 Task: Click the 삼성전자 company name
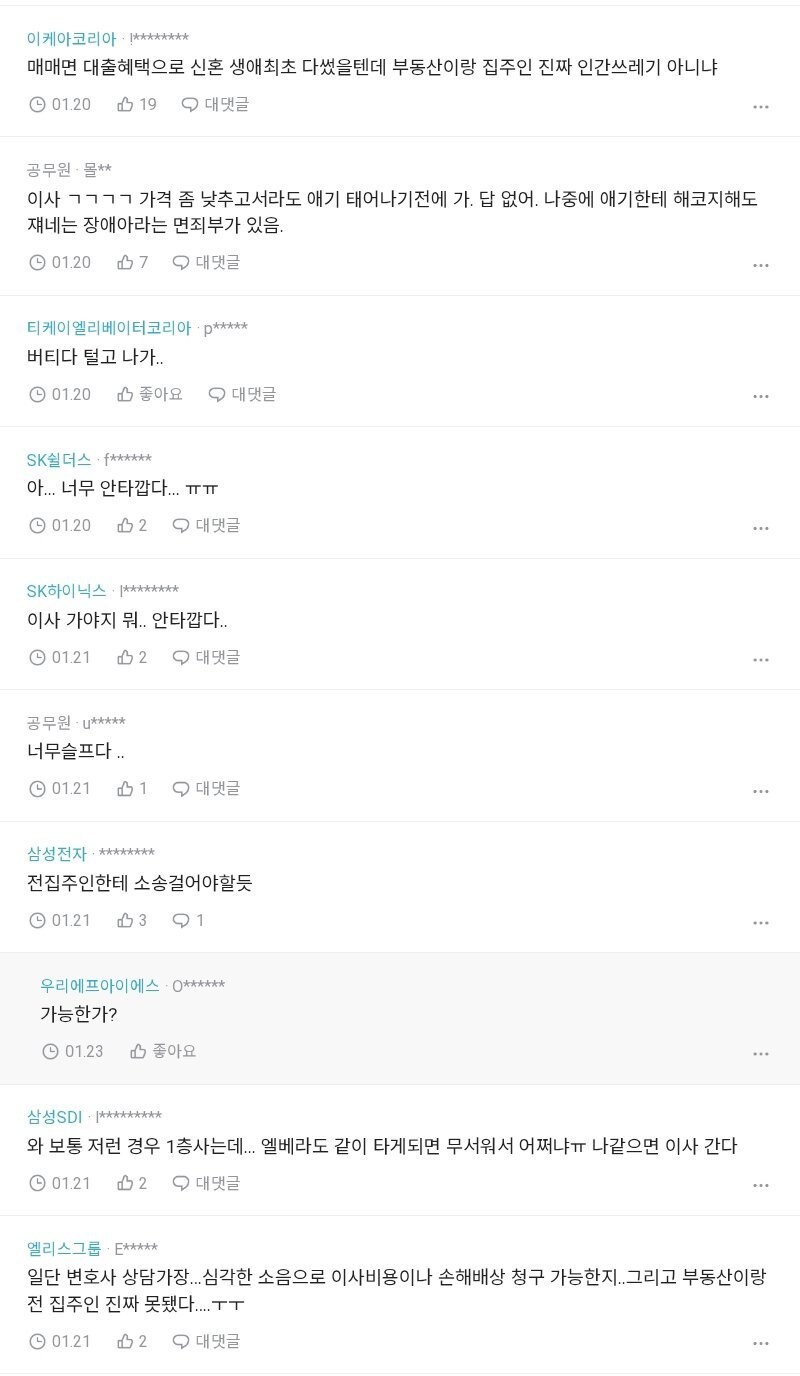point(58,853)
